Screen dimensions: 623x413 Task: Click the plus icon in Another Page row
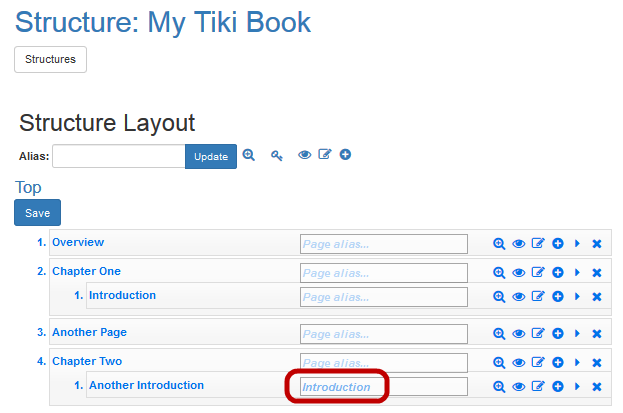coord(558,334)
